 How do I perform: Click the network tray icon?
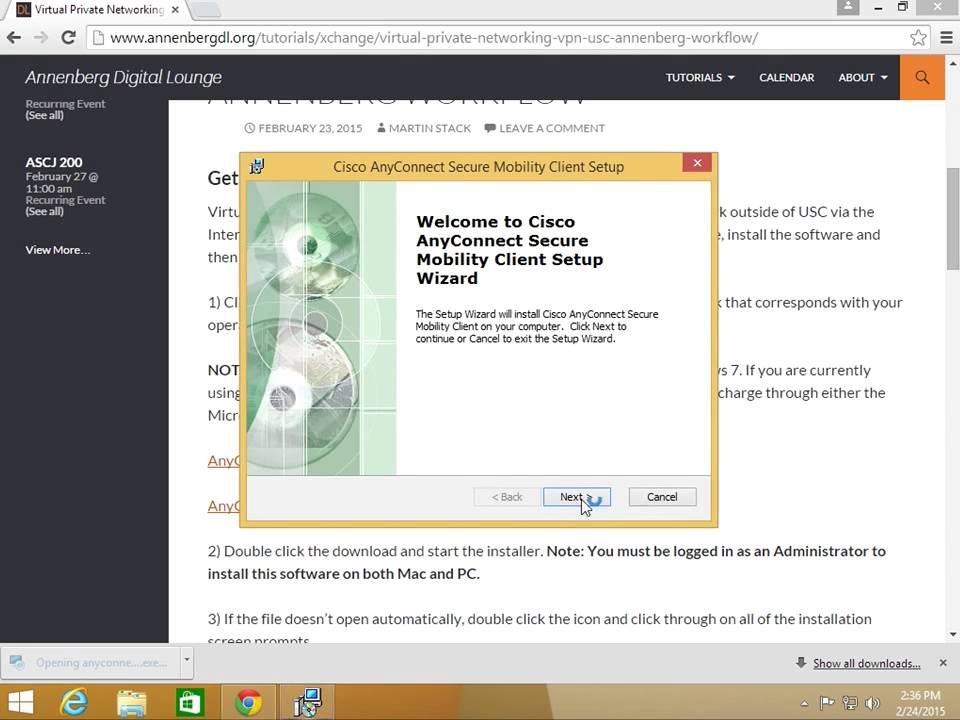click(850, 702)
